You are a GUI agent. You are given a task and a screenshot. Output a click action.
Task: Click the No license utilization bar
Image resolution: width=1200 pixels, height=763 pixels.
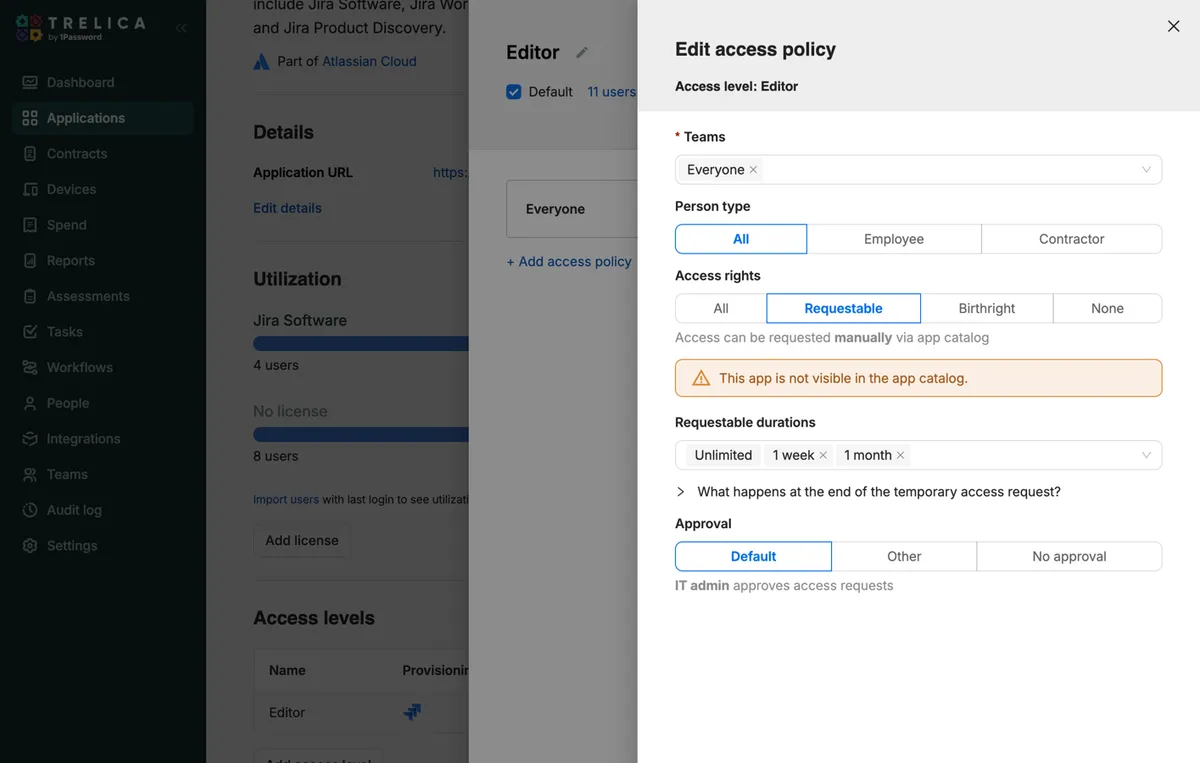point(361,435)
